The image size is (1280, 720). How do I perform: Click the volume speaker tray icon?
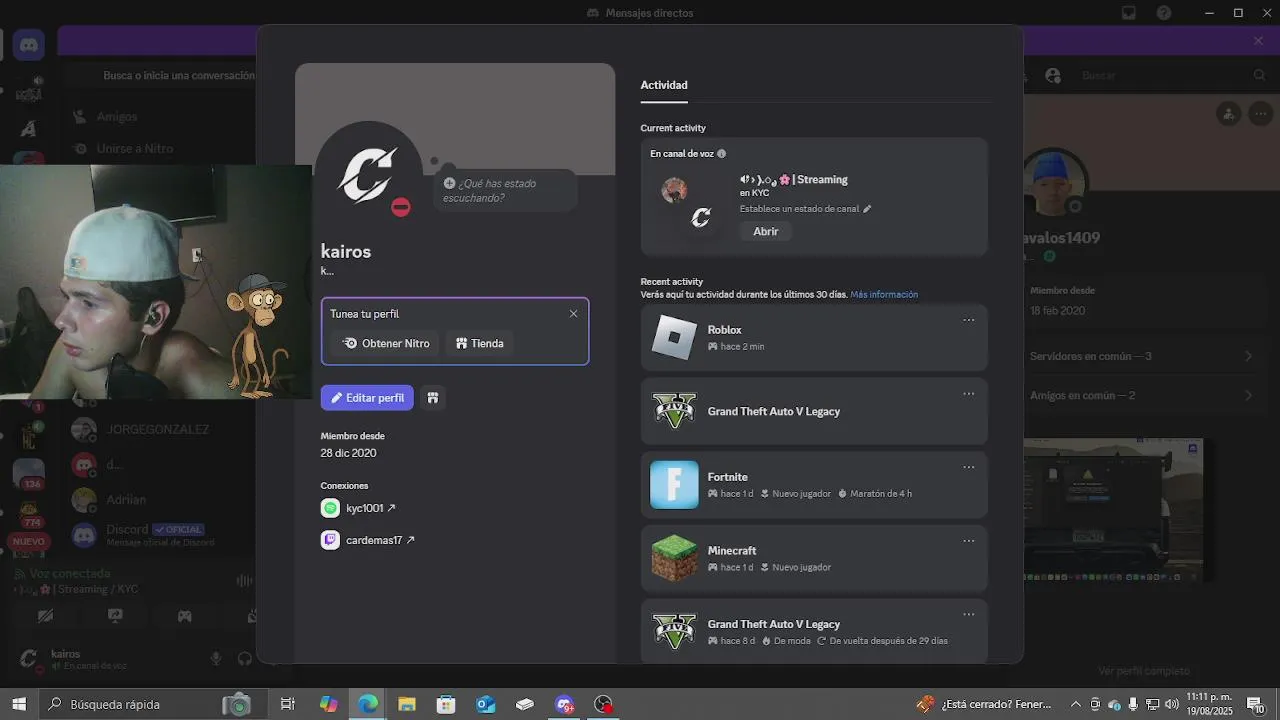coord(1172,704)
